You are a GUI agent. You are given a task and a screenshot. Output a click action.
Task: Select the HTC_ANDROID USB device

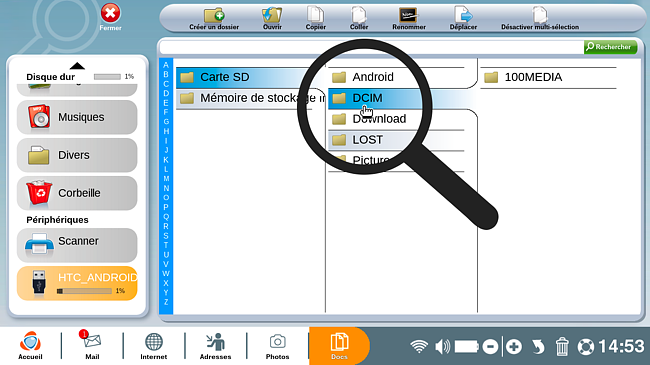point(77,283)
